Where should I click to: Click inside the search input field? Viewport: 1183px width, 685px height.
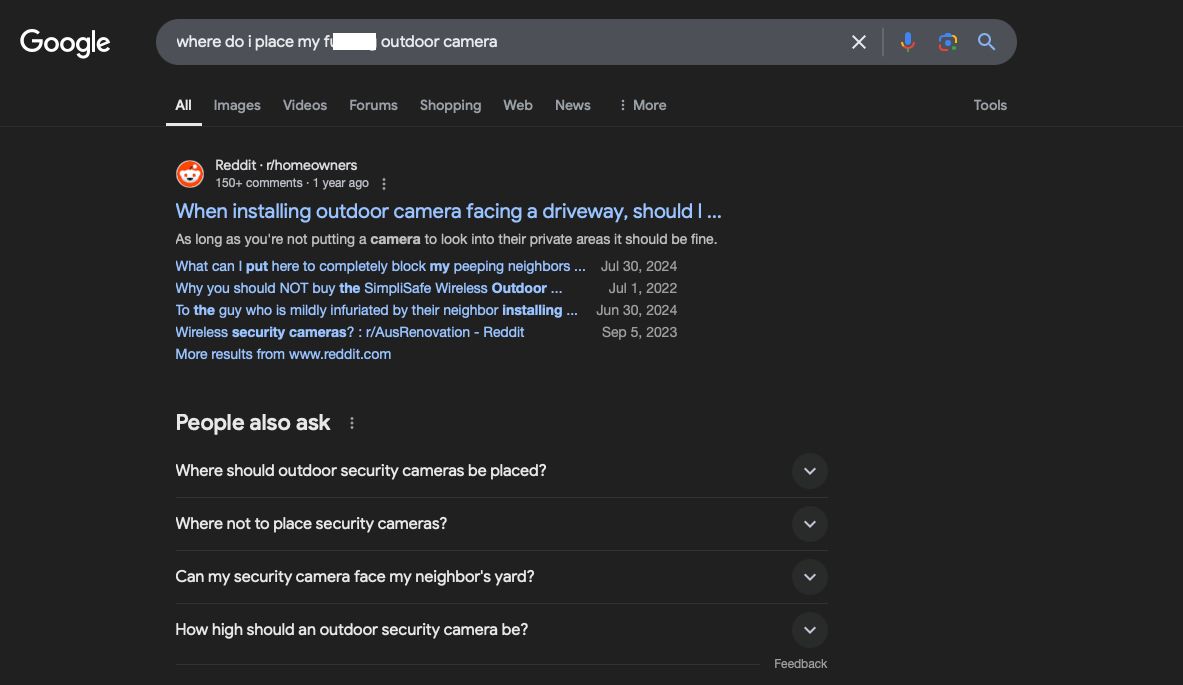tap(500, 41)
